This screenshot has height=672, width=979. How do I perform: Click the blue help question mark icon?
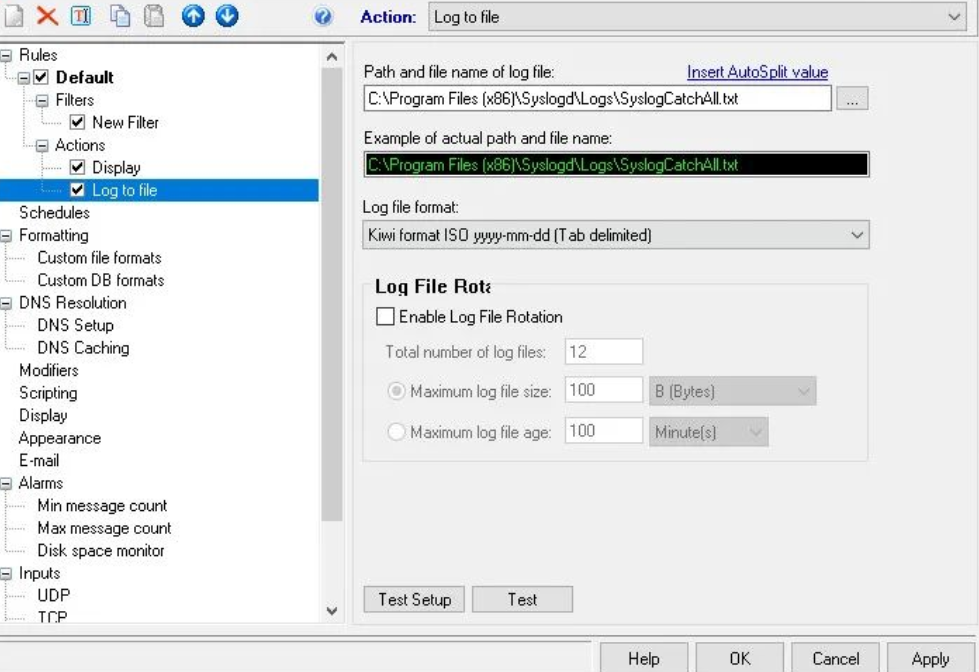(x=323, y=16)
